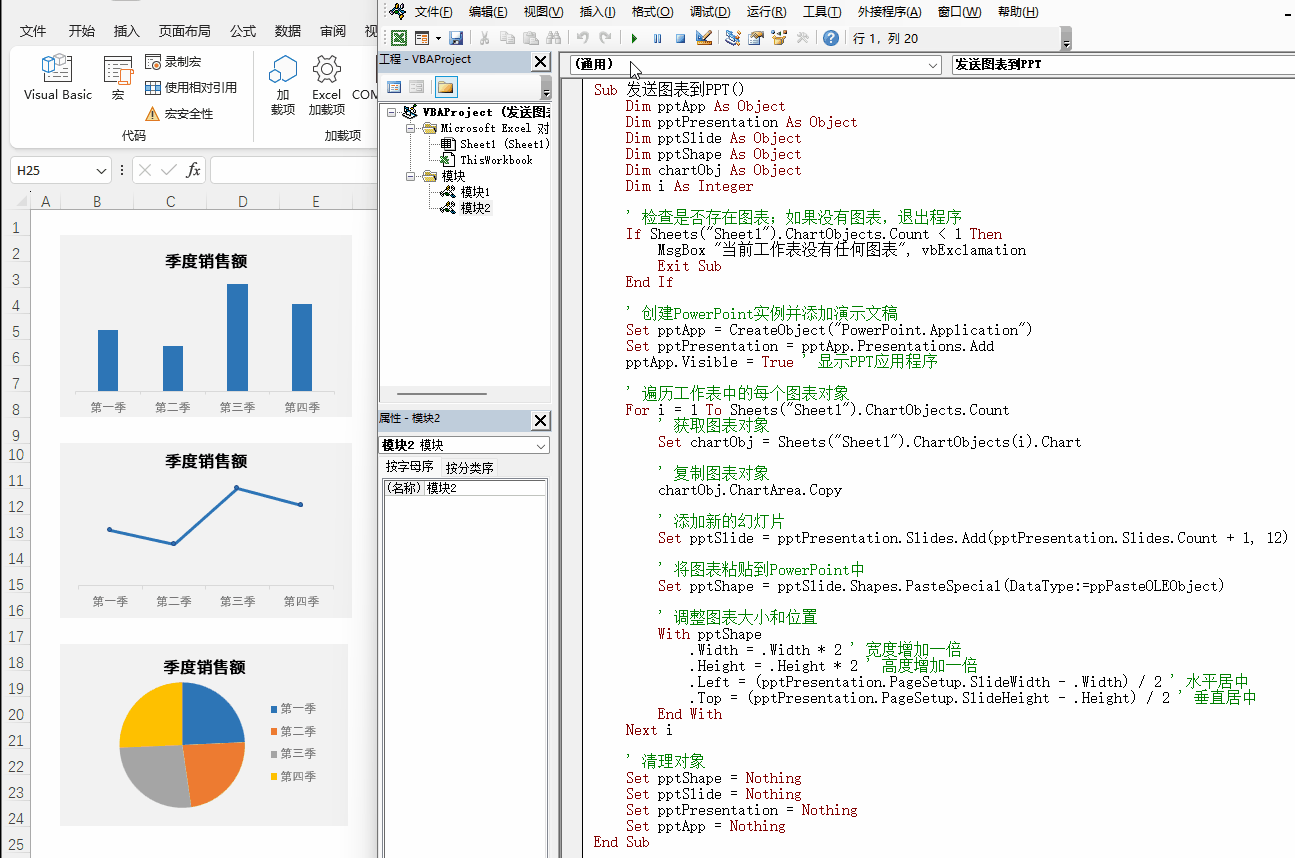The height and width of the screenshot is (858, 1295).
Task: Open Project Explorer toolbar icon
Action: click(x=733, y=38)
